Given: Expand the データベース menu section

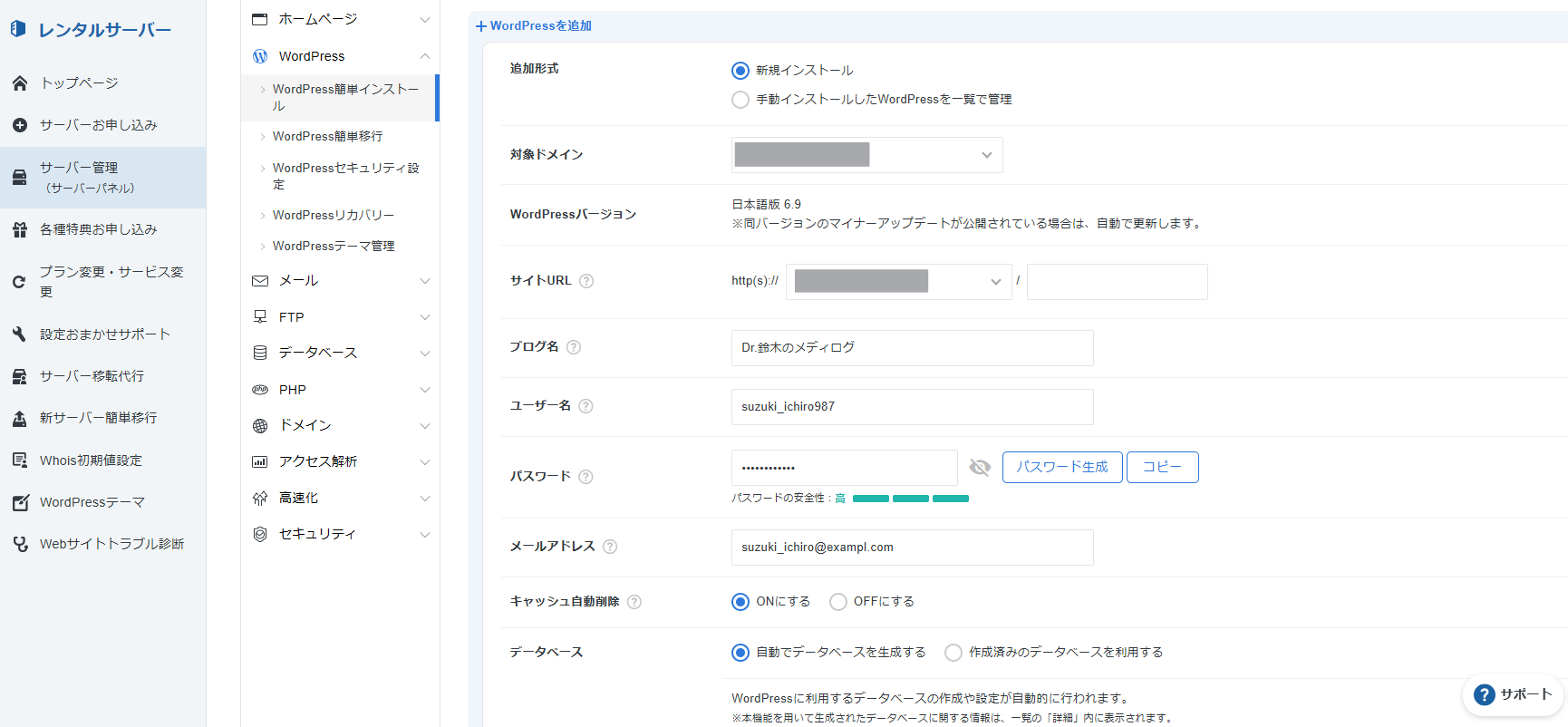Looking at the screenshot, I should (x=425, y=354).
